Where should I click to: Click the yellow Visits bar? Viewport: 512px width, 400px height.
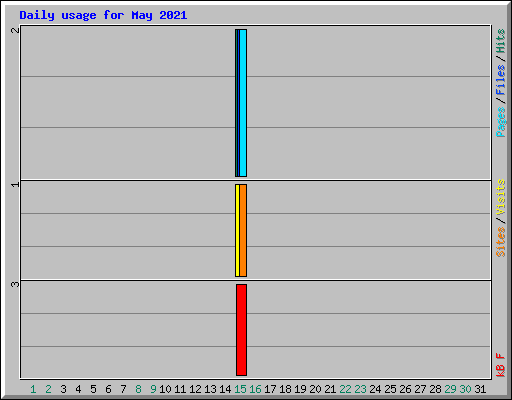click(237, 230)
